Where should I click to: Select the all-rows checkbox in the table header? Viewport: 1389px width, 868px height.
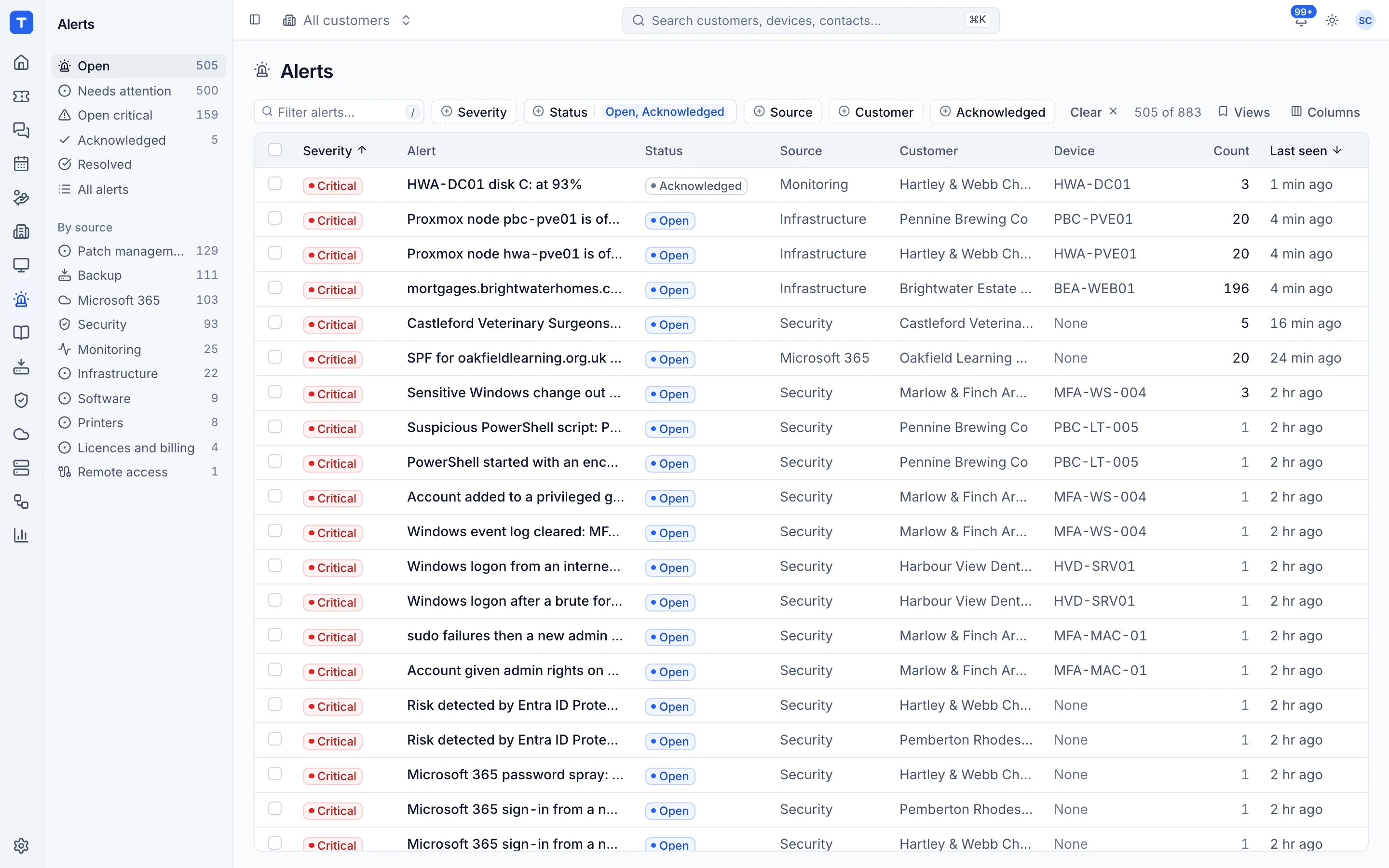click(x=275, y=150)
